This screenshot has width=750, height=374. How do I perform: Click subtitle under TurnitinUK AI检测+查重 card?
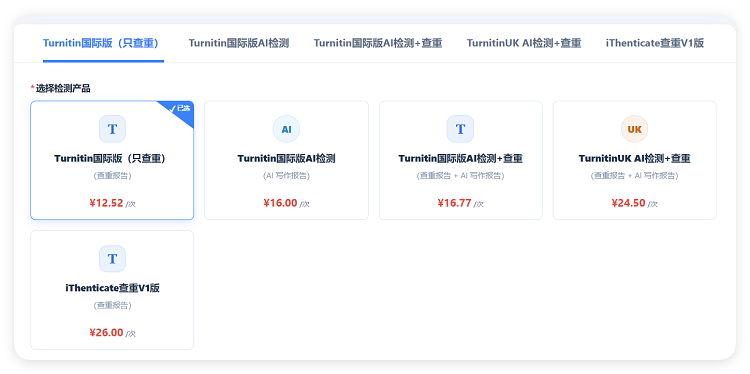(635, 176)
